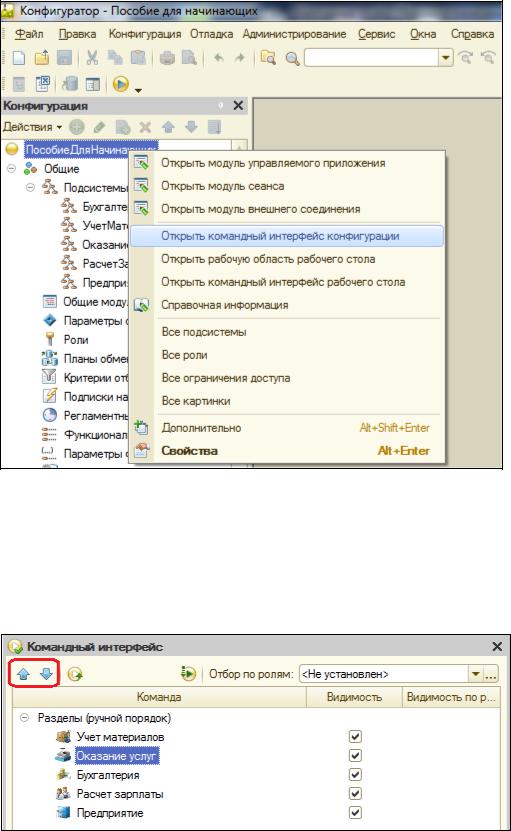Open dropdown arrow next to debug button
Viewport: 511px width, 831px height.
tap(138, 90)
